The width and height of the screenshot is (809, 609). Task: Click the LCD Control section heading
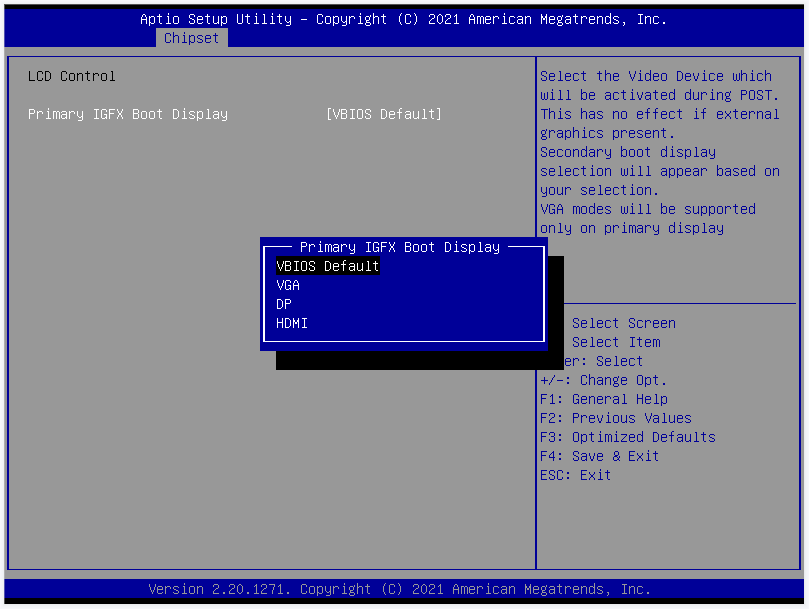(72, 76)
